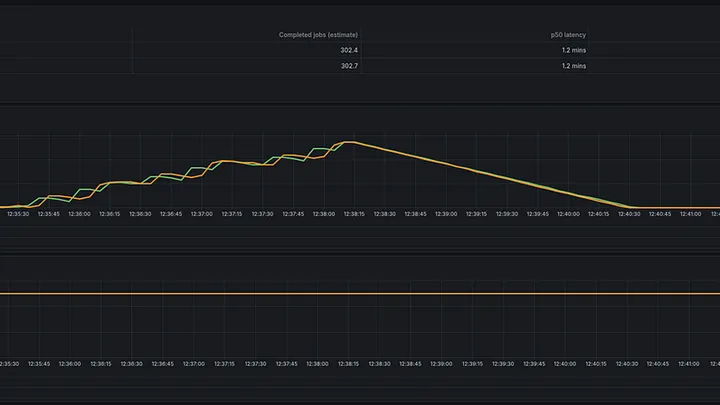Select the 302.7 completed jobs cell
The image size is (720, 405).
[x=349, y=66]
